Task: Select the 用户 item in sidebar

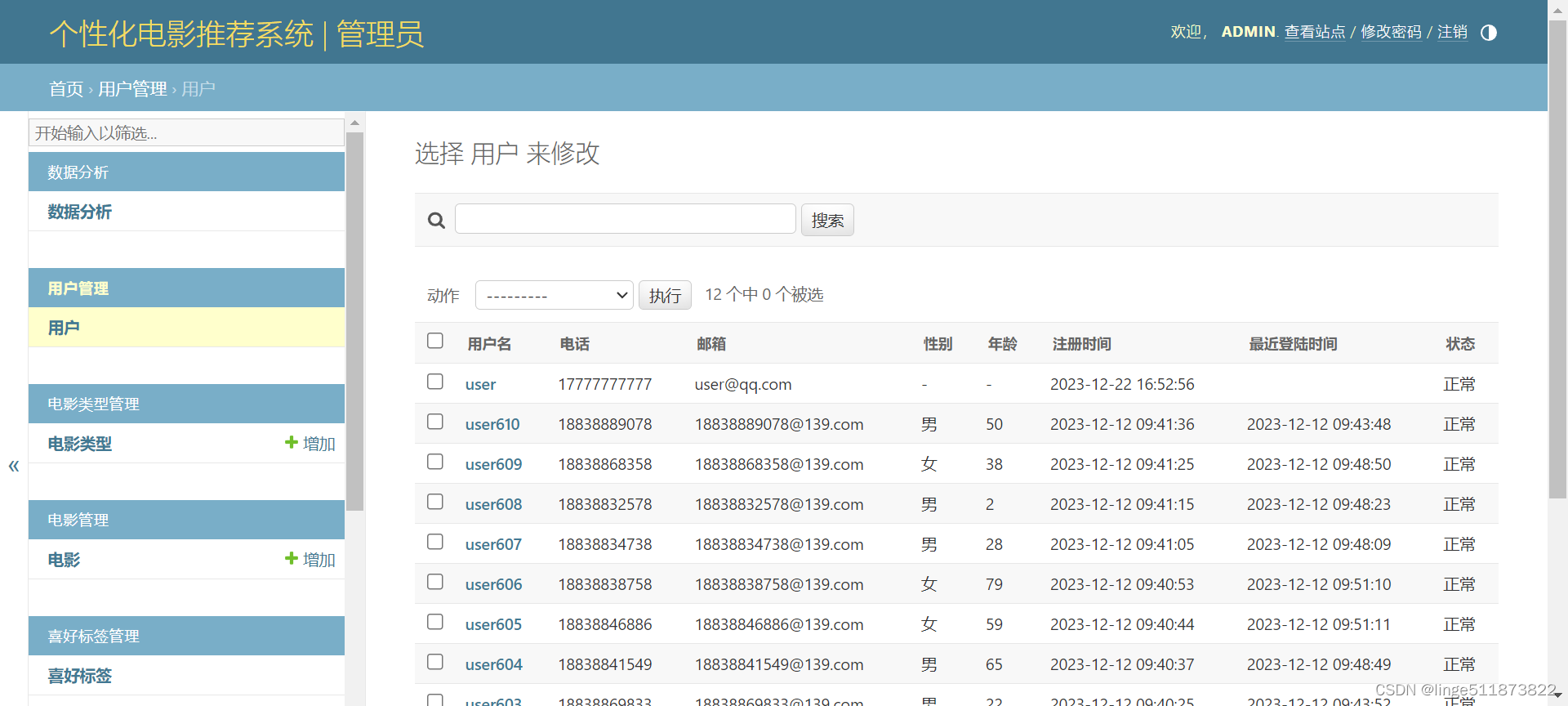Action: coord(64,328)
